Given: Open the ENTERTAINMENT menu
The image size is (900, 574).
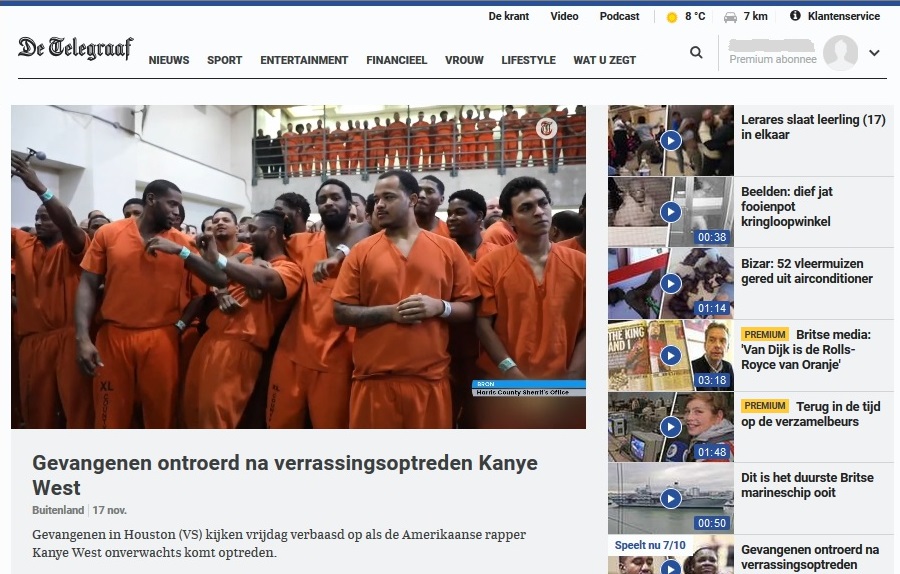Looking at the screenshot, I should [x=304, y=60].
